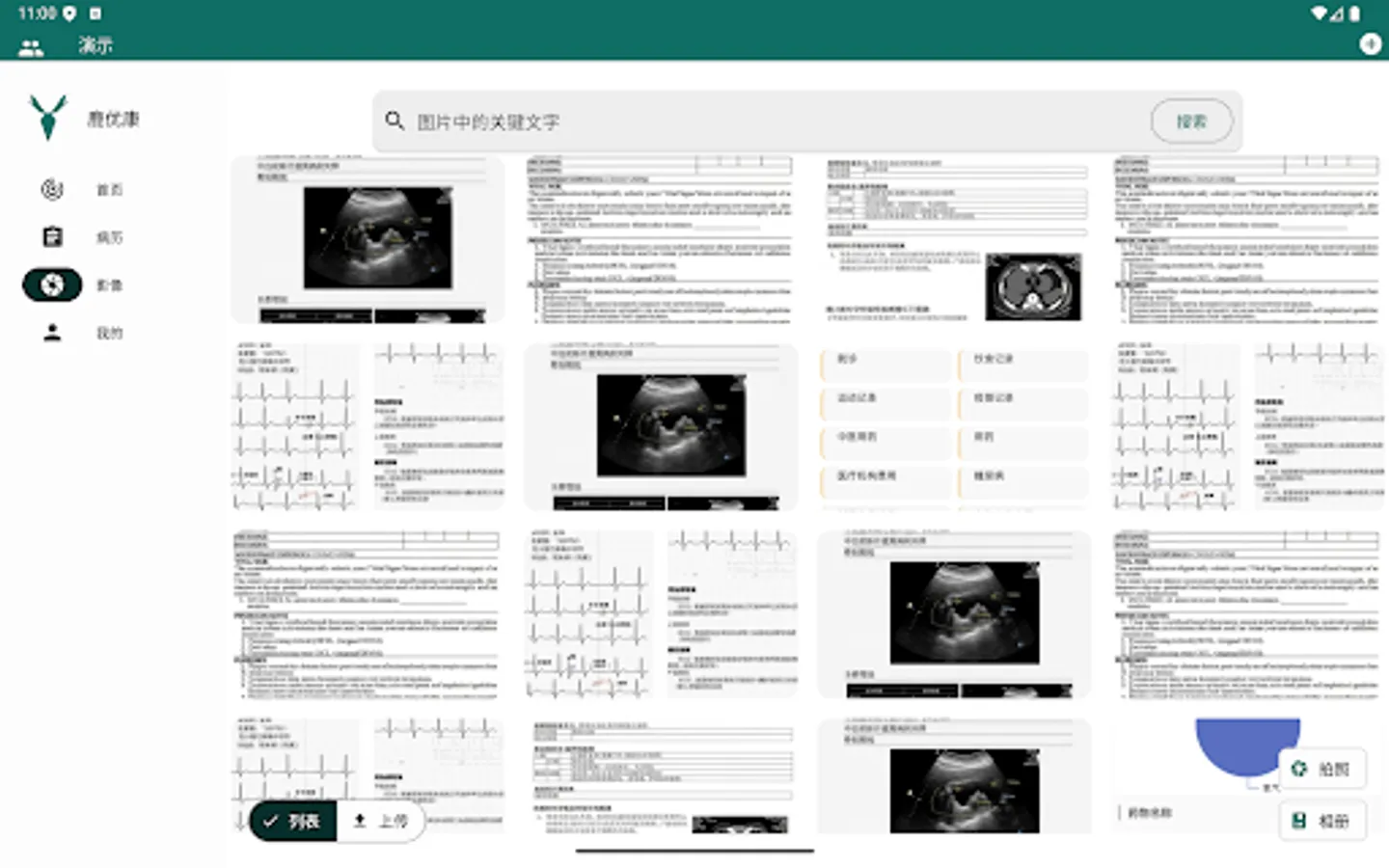The height and width of the screenshot is (868, 1389).
Task: Click inside the keyword search input field
Action: (675, 122)
